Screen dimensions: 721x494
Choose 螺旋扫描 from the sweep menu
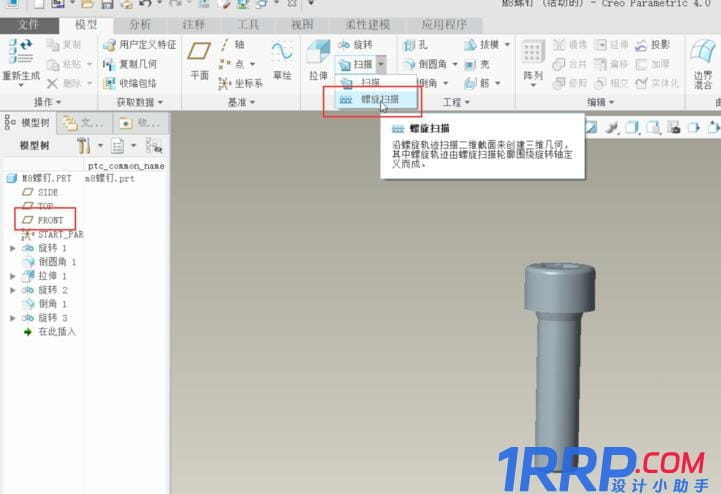[378, 100]
